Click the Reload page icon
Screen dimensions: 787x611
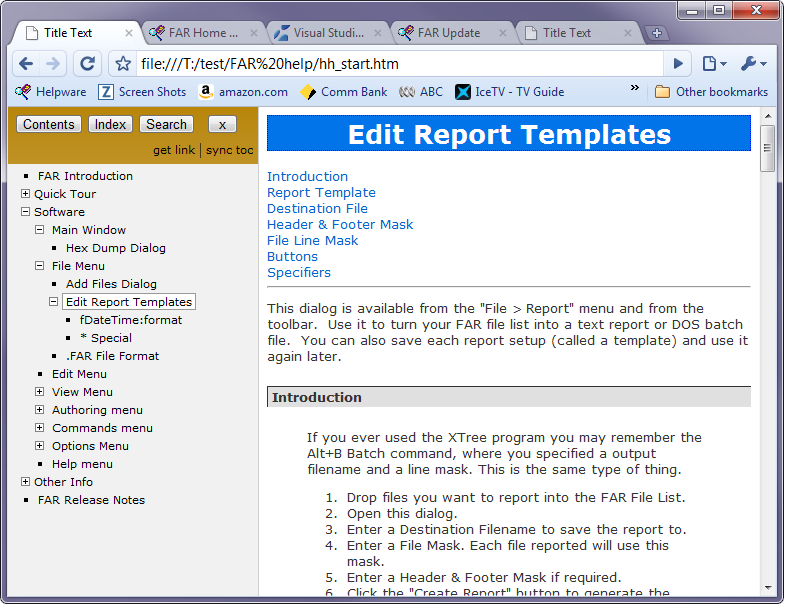(87, 64)
